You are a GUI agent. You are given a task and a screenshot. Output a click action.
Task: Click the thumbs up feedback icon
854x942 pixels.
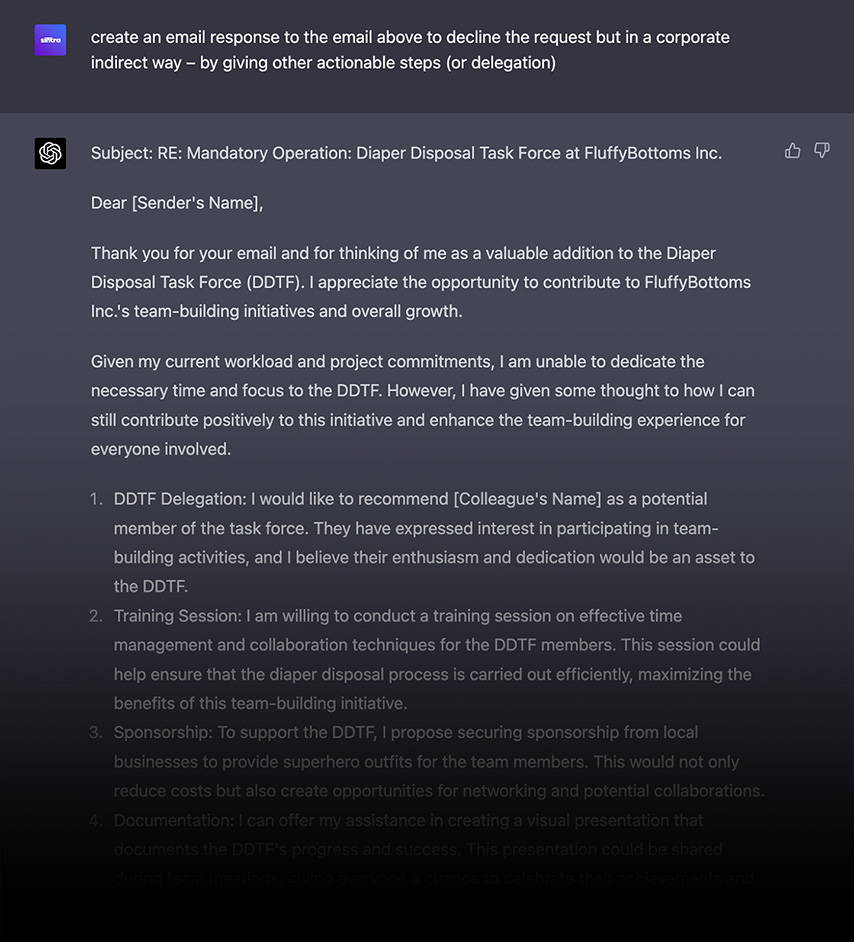[792, 151]
